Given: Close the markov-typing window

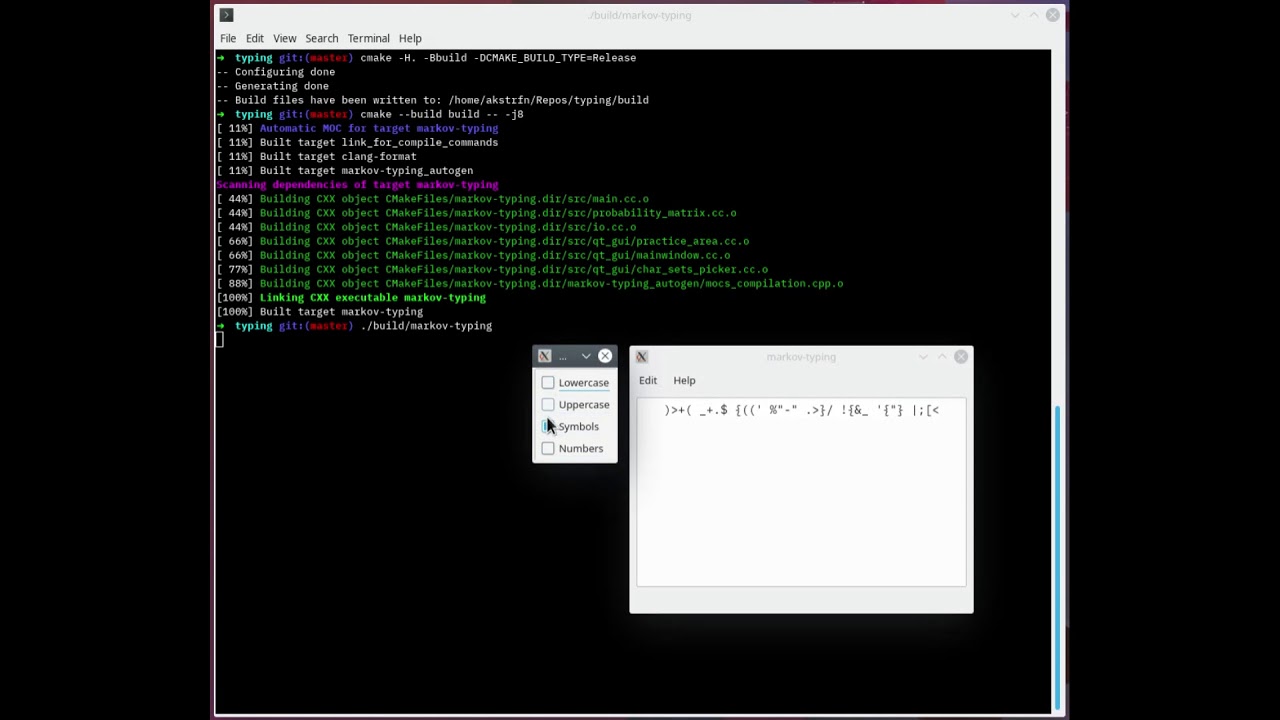Looking at the screenshot, I should coord(961,356).
